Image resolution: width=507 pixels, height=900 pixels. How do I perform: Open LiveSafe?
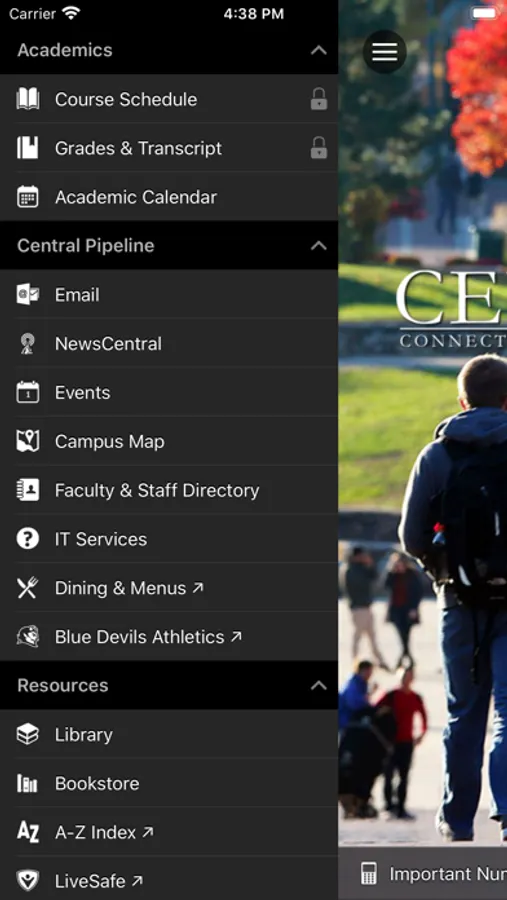pyautogui.click(x=169, y=880)
